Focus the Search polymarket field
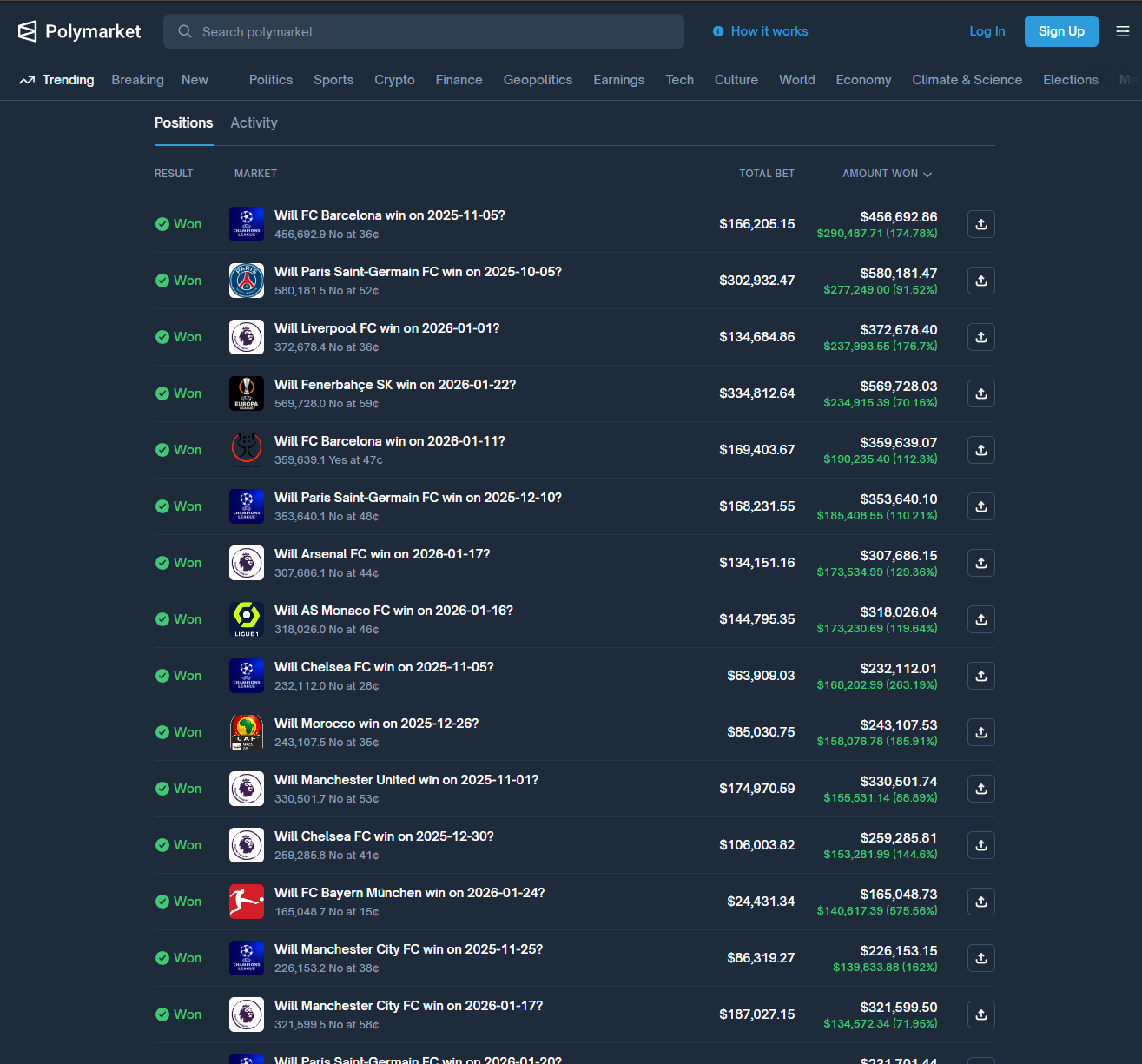Screen dimensions: 1142x1064 click(x=424, y=32)
